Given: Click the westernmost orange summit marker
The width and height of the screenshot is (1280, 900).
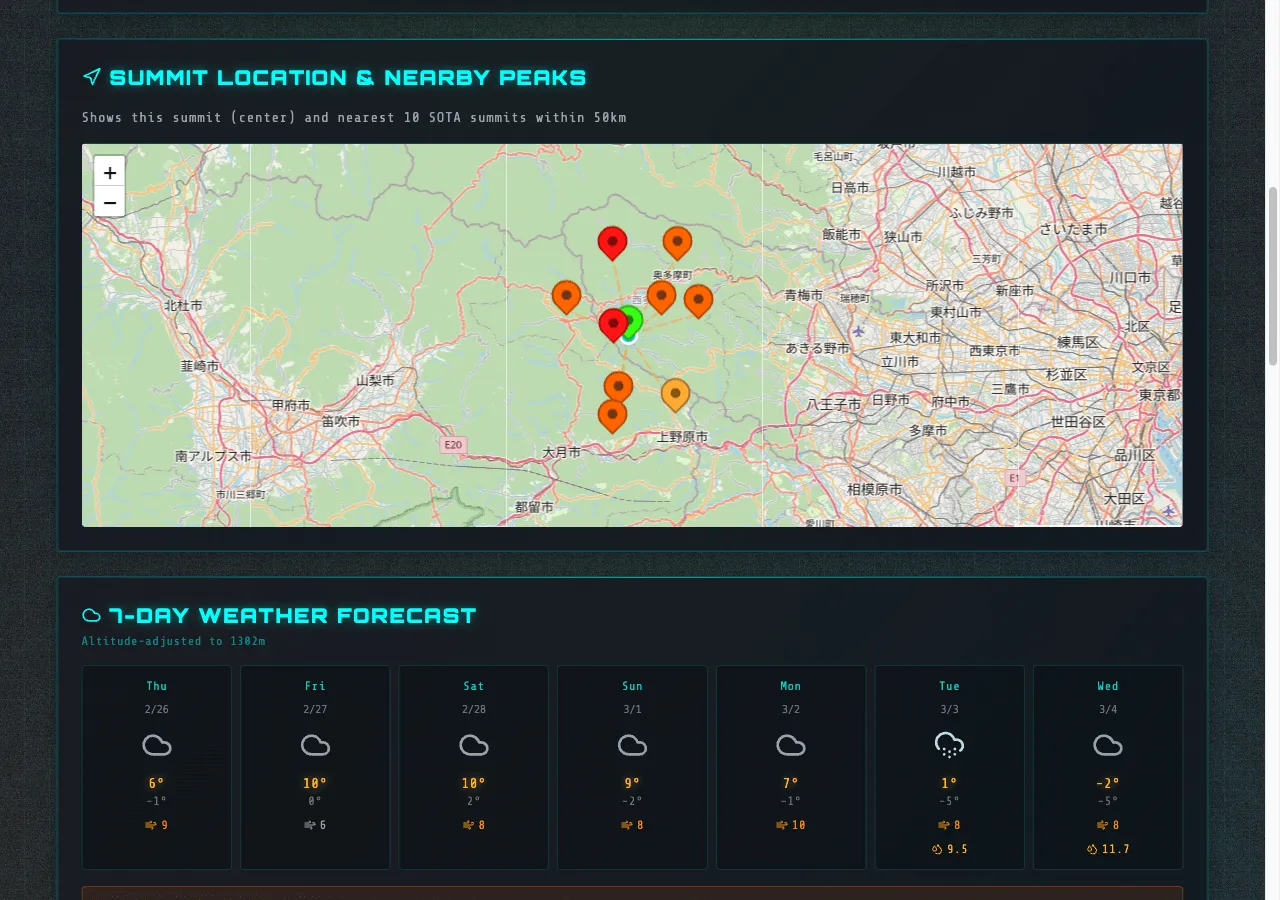Looking at the screenshot, I should pyautogui.click(x=566, y=295).
